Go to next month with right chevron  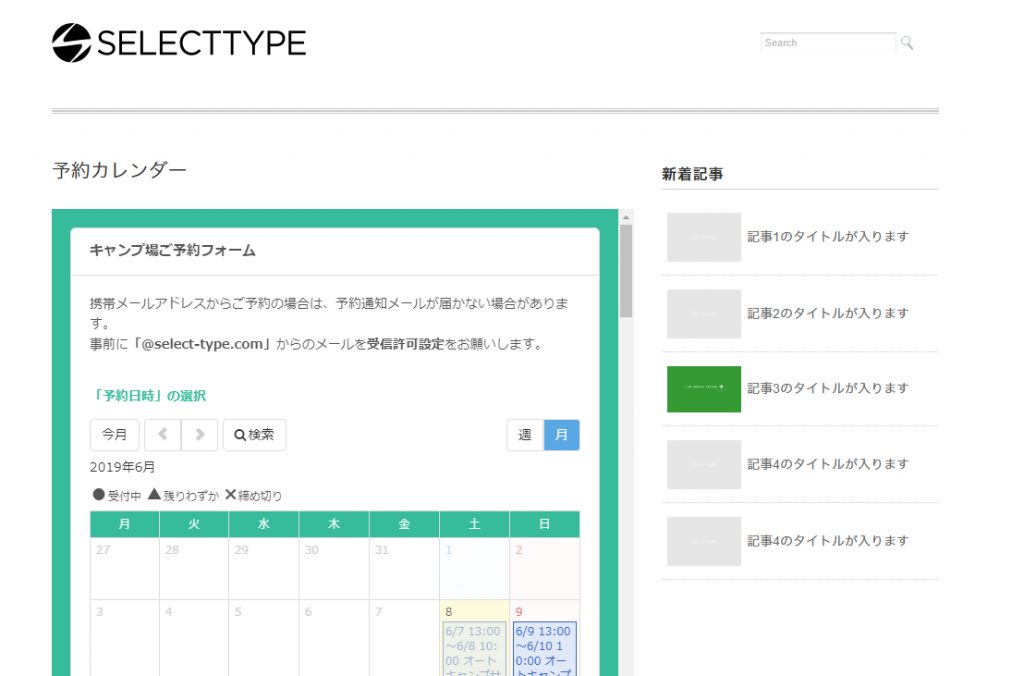point(199,435)
